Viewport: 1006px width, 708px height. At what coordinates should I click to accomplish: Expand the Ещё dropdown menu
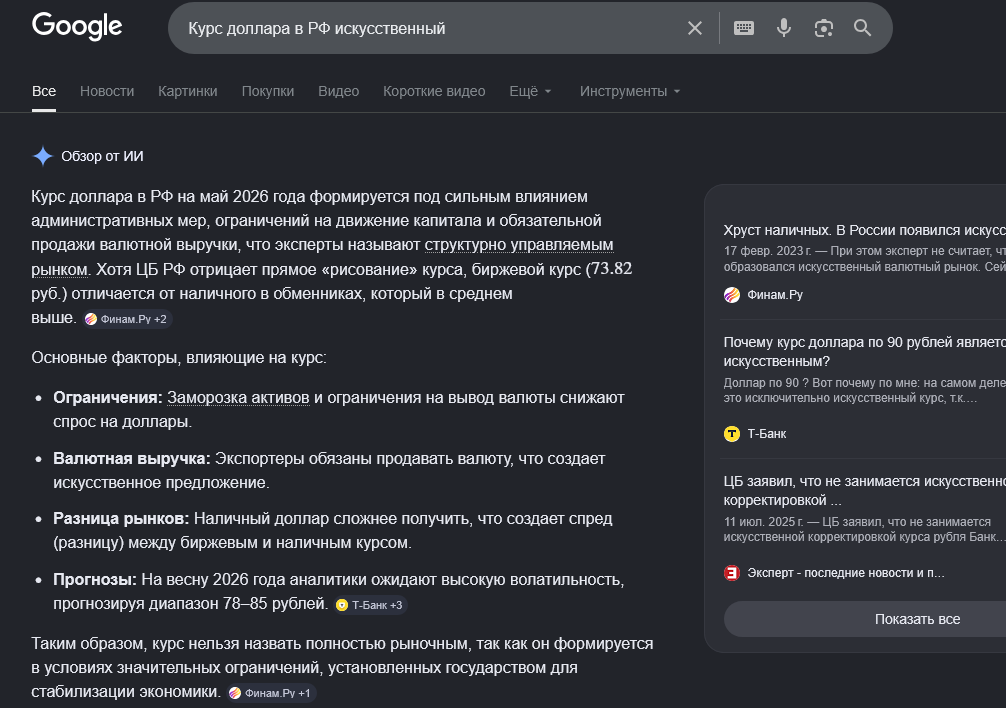(x=530, y=91)
